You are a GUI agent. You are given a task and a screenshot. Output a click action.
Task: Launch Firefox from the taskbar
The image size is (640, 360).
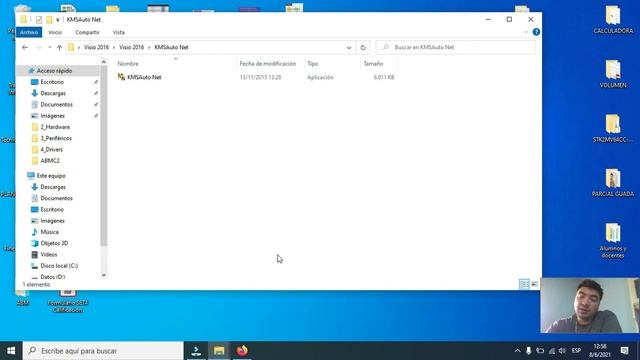[242, 351]
